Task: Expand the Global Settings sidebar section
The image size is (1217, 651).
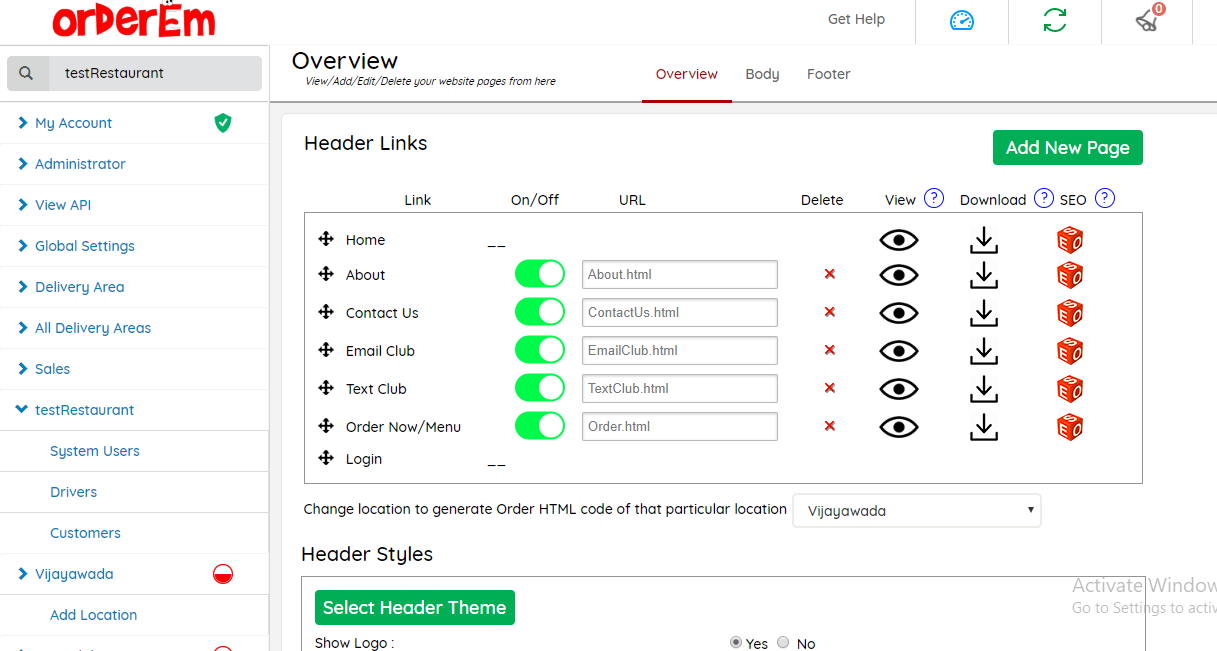Action: pyautogui.click(x=84, y=246)
